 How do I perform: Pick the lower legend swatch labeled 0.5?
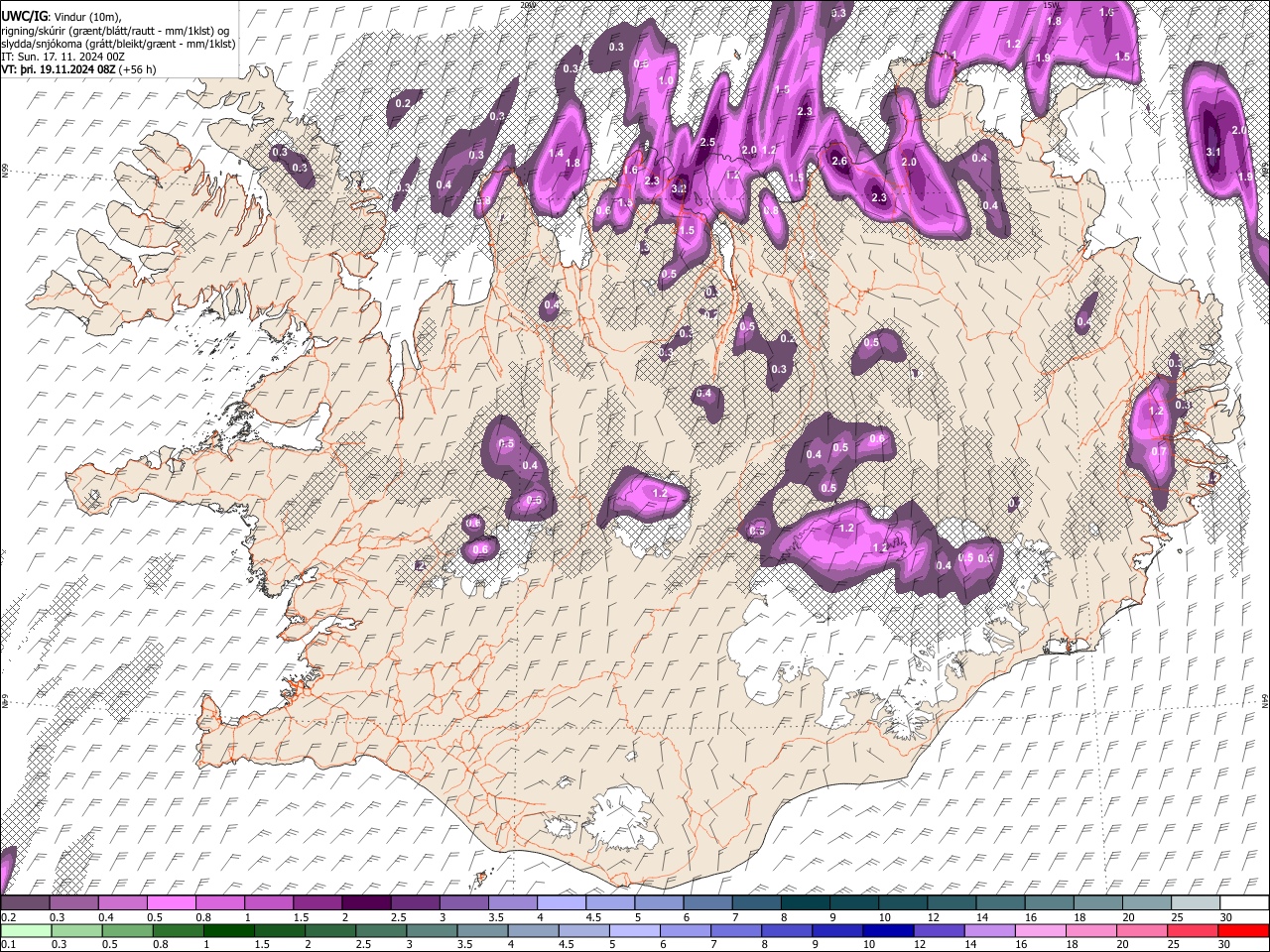click(127, 930)
